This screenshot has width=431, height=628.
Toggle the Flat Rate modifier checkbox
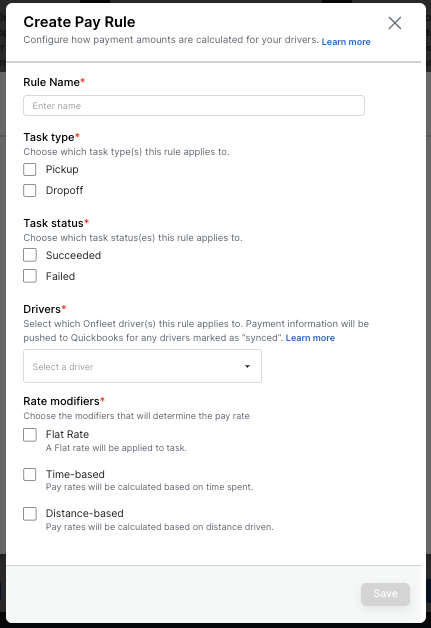tap(30, 435)
